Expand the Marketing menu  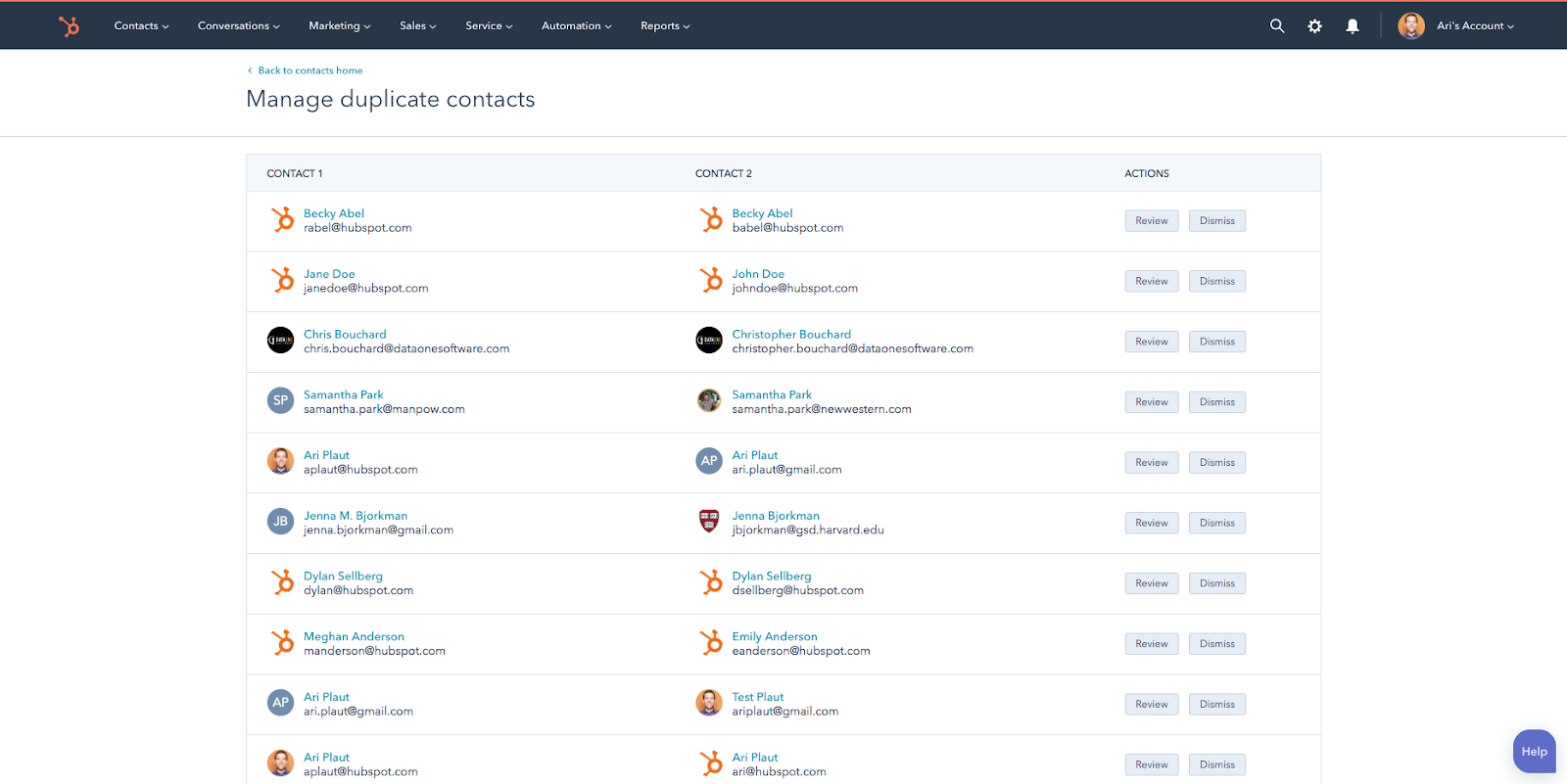339,26
